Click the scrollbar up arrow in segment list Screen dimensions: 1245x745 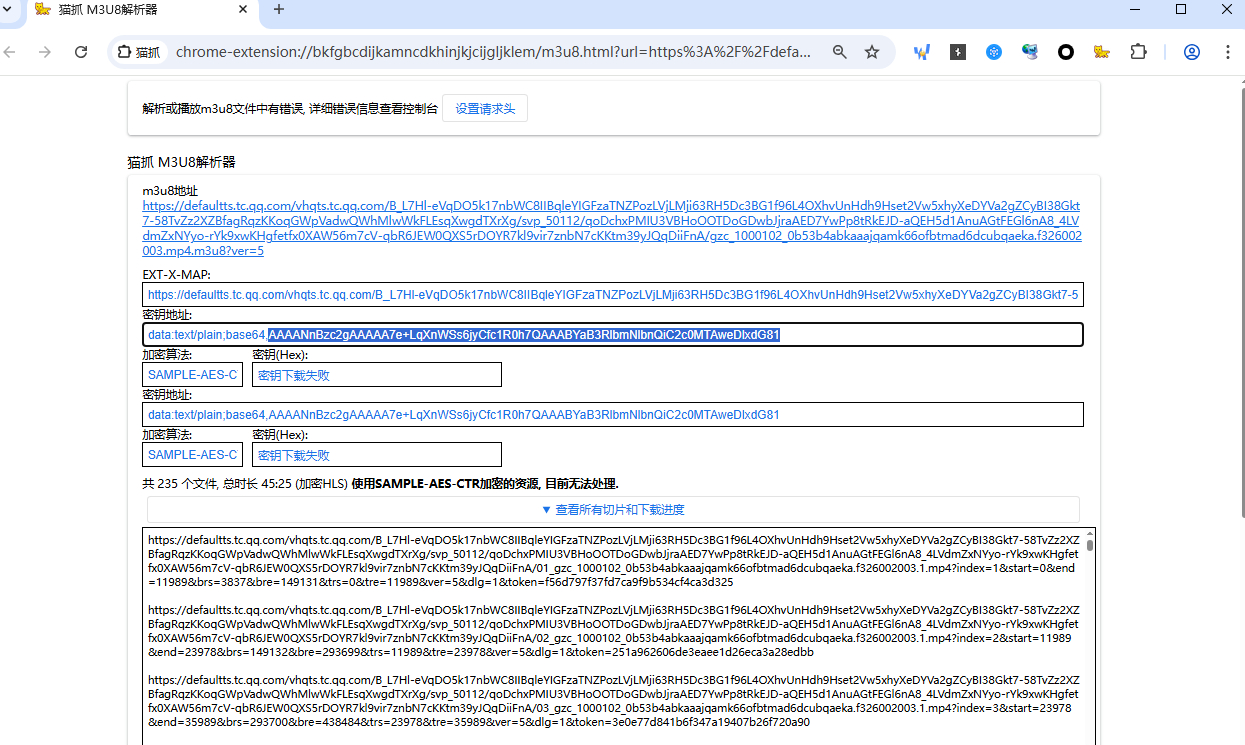coord(1090,534)
